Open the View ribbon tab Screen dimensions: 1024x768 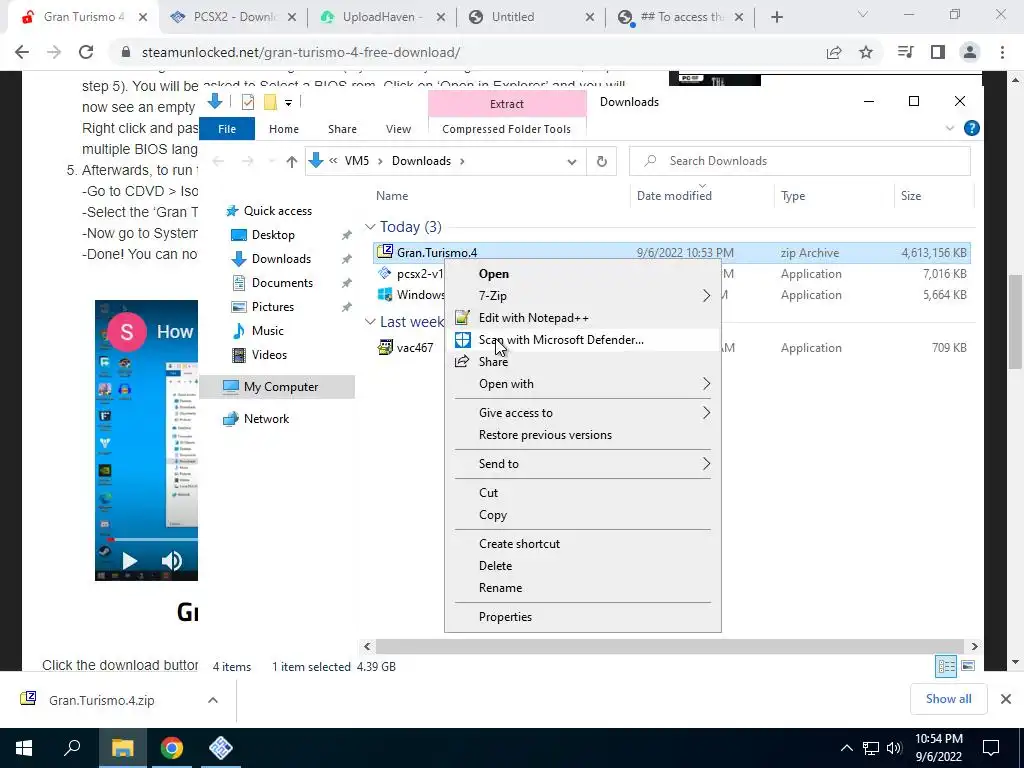[398, 129]
